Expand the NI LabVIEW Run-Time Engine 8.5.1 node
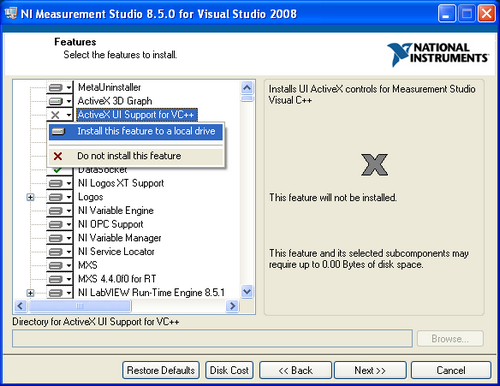The image size is (500, 386). click(30, 293)
